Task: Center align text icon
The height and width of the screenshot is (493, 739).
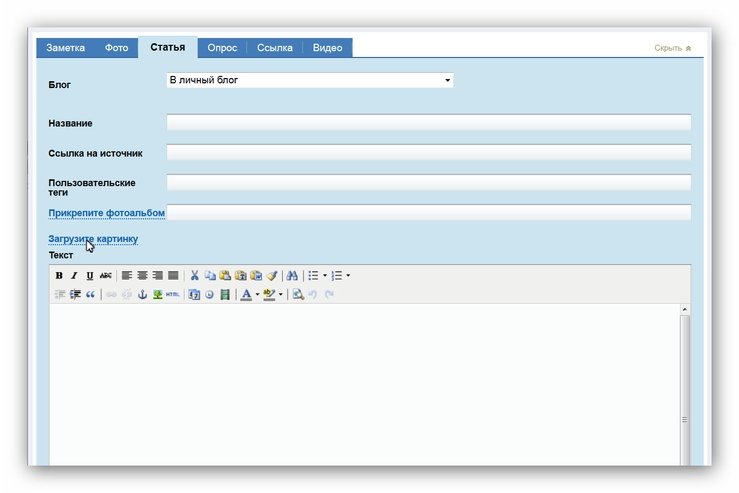Action: coord(142,276)
